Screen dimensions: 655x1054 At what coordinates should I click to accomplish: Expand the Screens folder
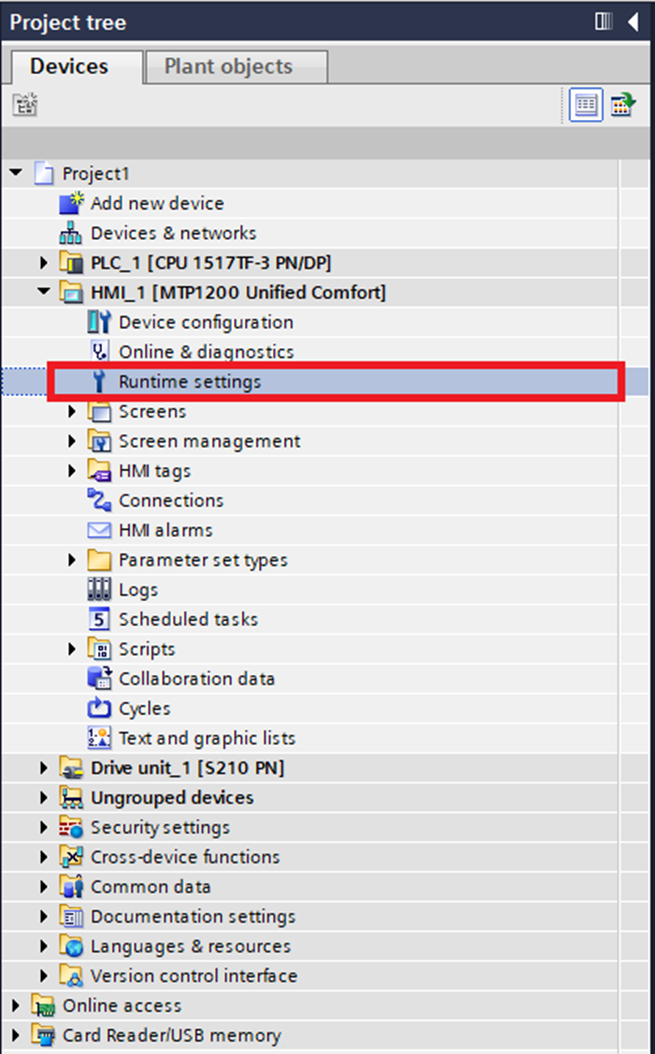point(72,411)
